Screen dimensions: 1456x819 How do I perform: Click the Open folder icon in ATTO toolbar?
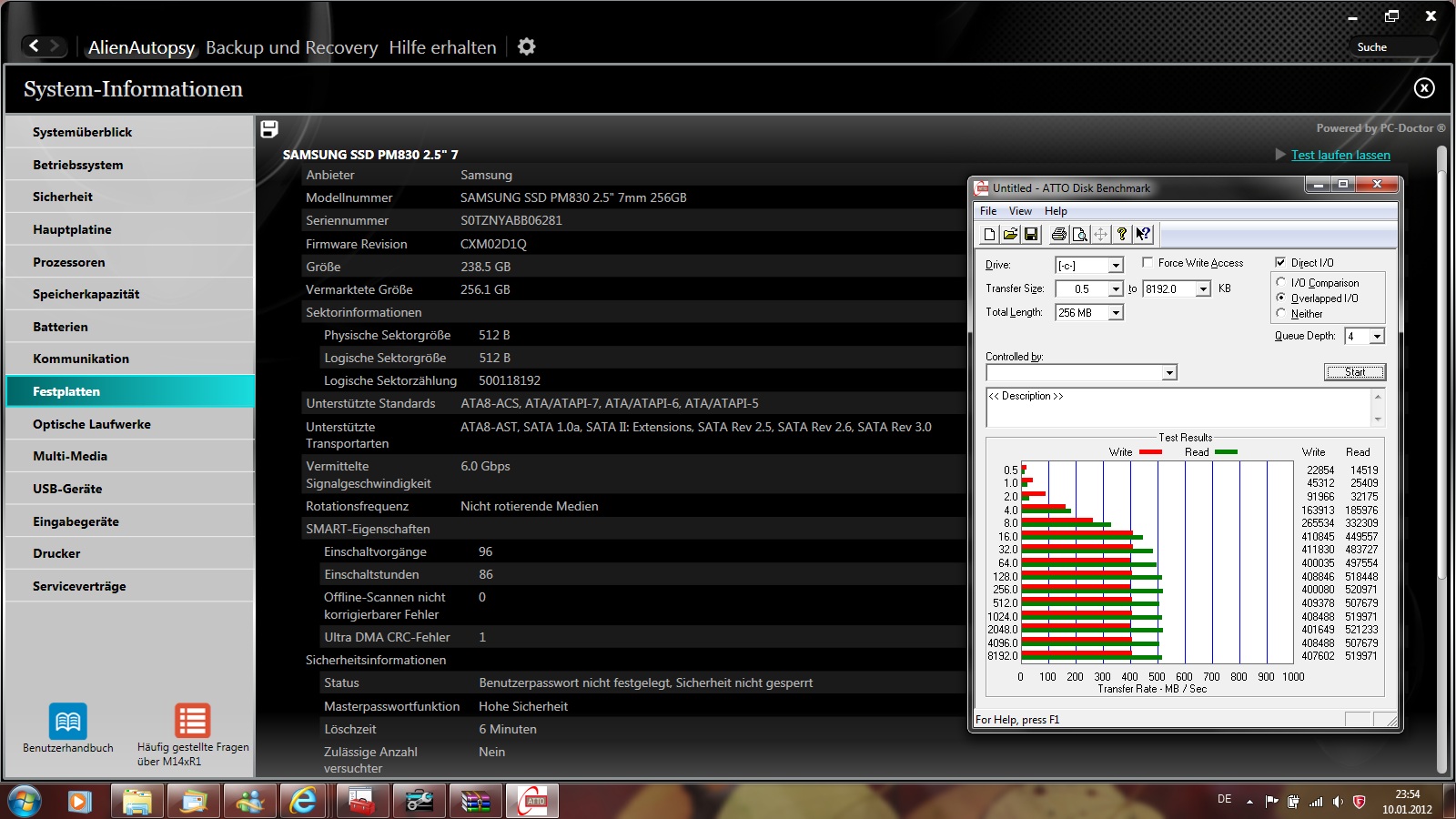click(x=1010, y=235)
